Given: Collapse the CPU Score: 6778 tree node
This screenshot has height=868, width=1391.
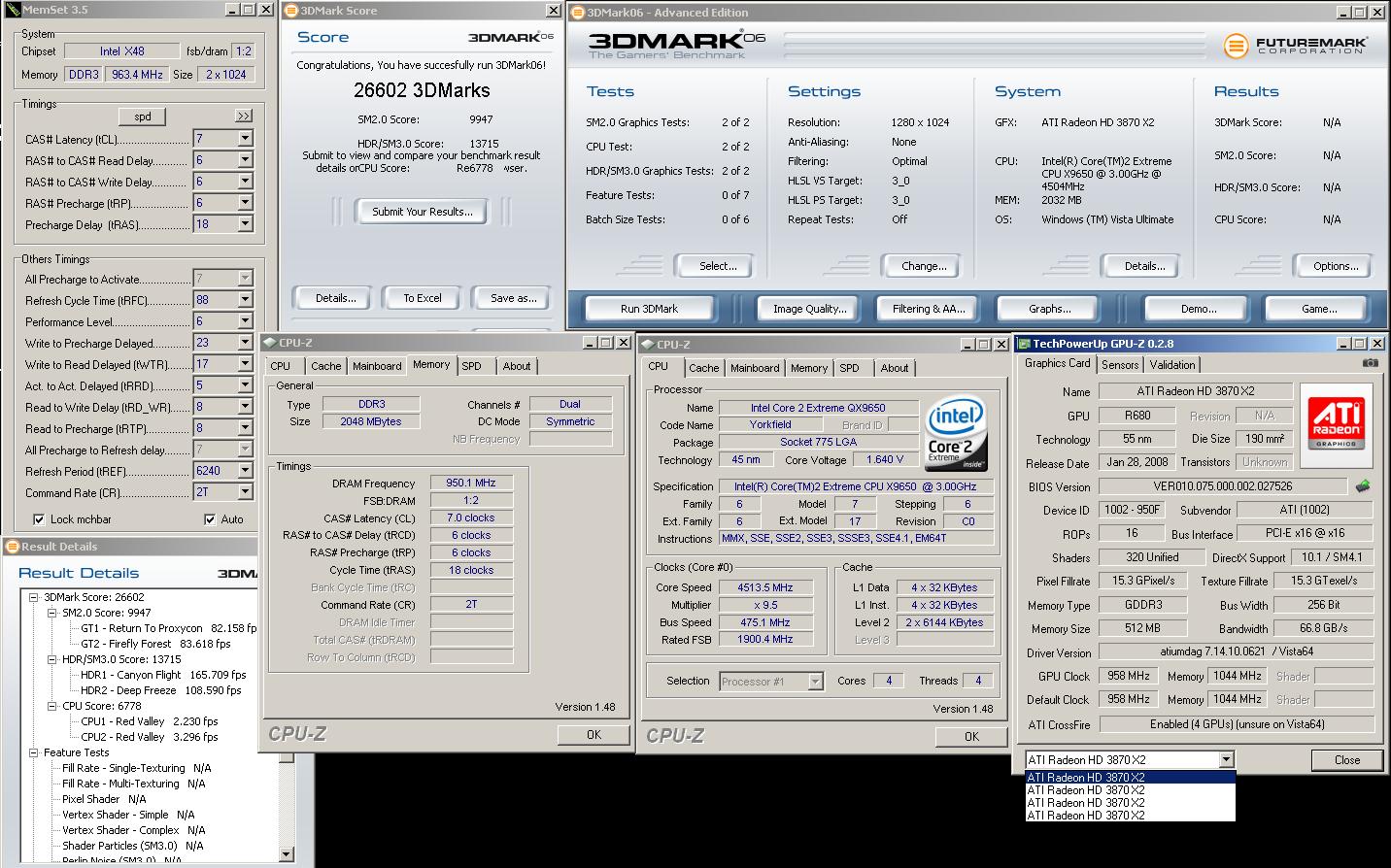Looking at the screenshot, I should click(52, 706).
